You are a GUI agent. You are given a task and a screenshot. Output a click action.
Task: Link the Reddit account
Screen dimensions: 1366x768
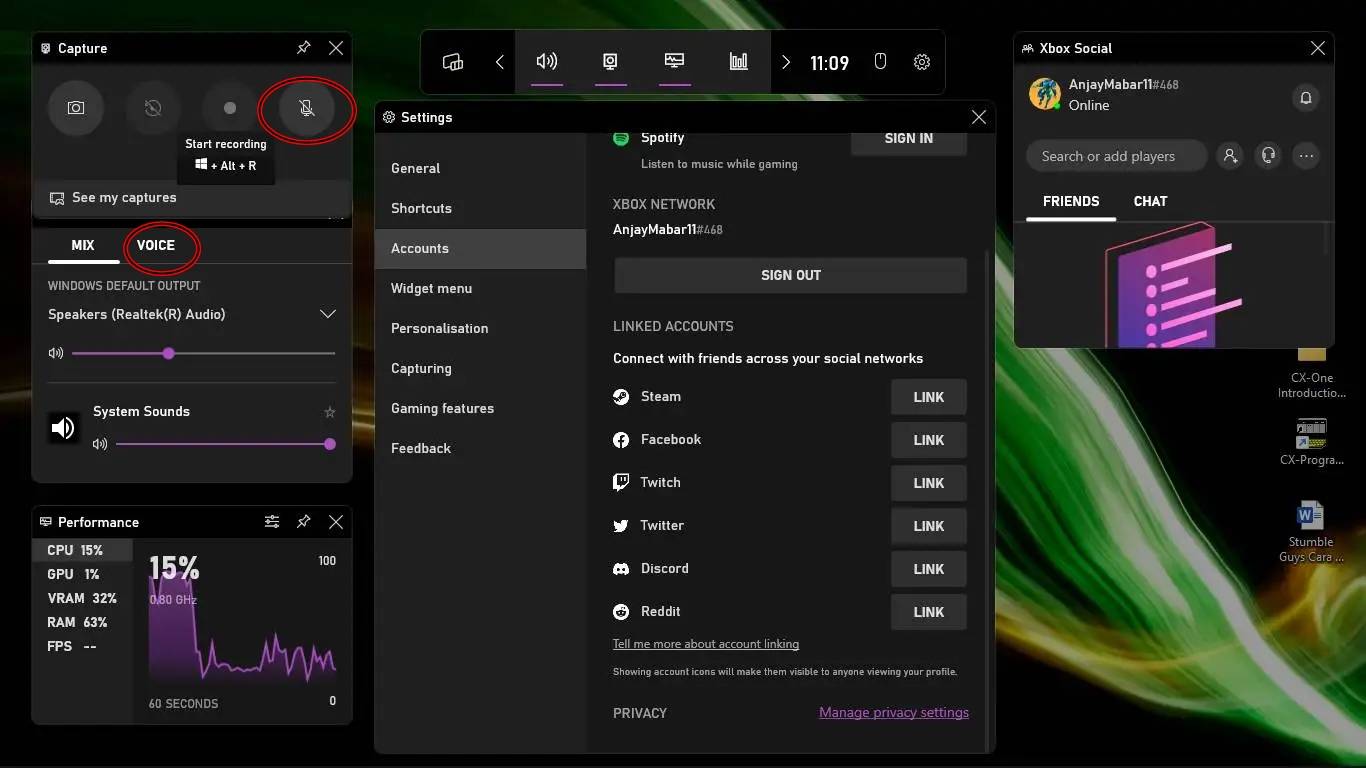tap(929, 612)
